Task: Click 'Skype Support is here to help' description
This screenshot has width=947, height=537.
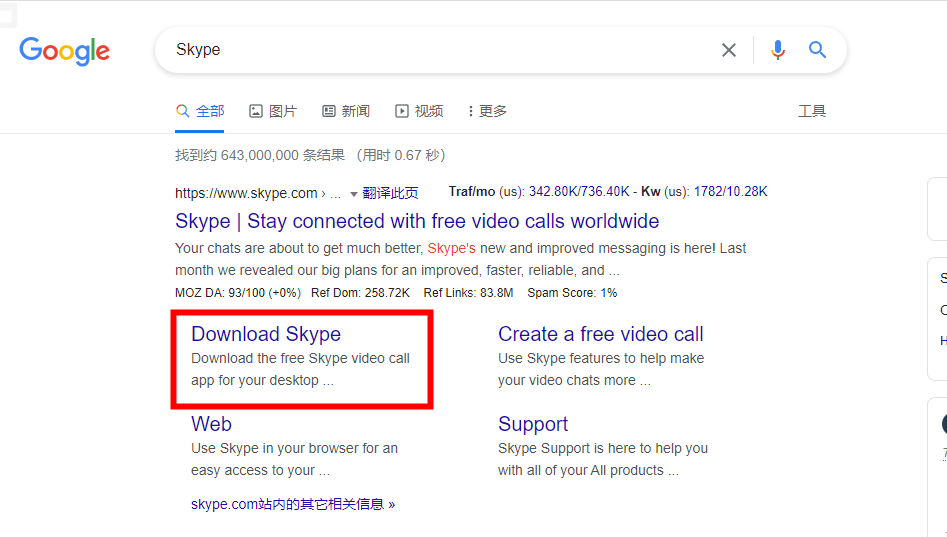Action: click(603, 459)
